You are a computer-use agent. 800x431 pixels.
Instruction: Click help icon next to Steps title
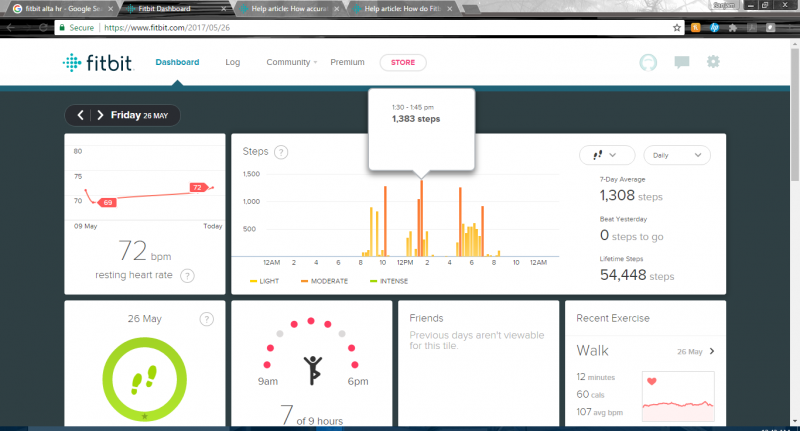pos(282,152)
